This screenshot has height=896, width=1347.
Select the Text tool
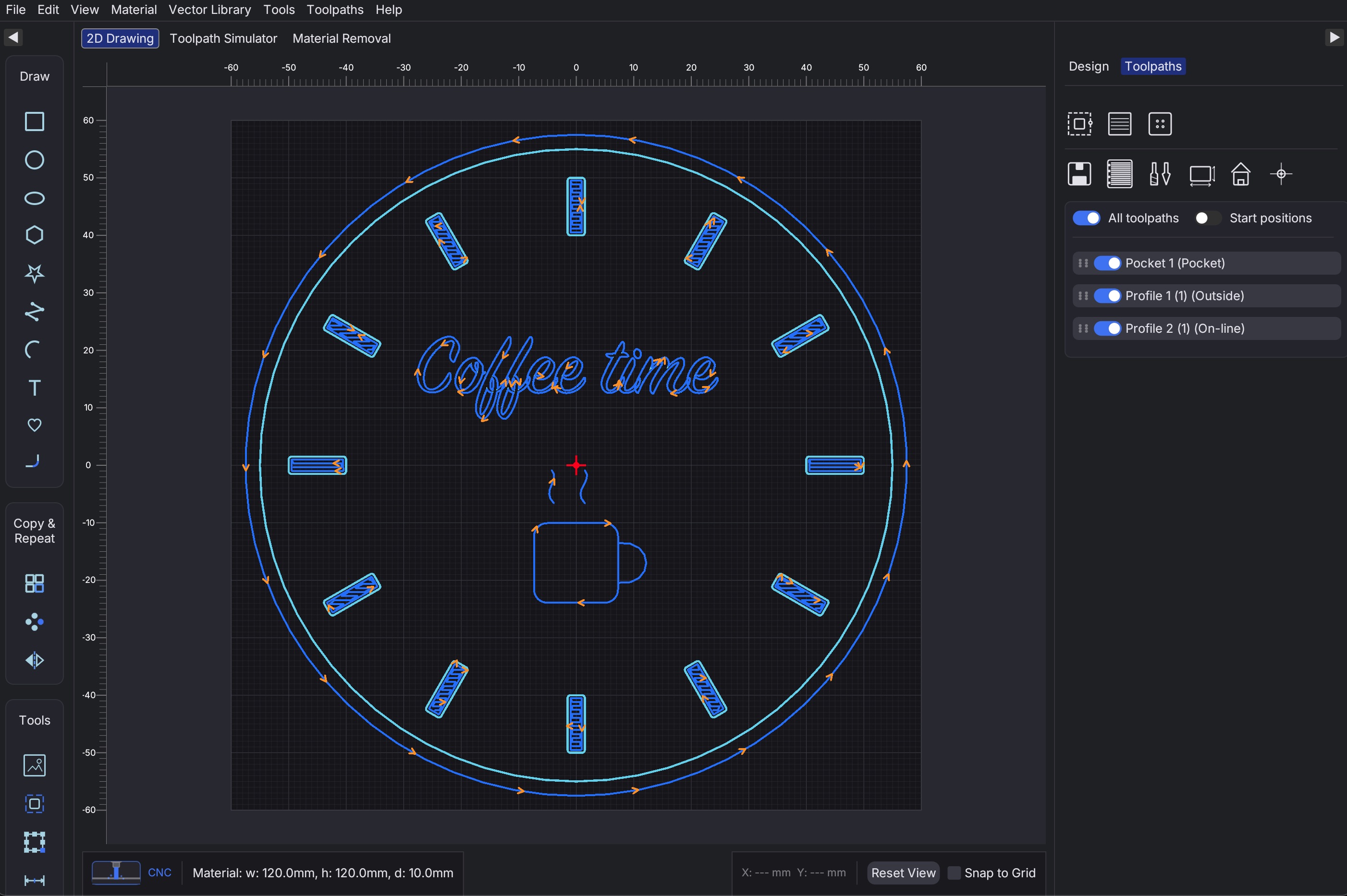pos(34,388)
